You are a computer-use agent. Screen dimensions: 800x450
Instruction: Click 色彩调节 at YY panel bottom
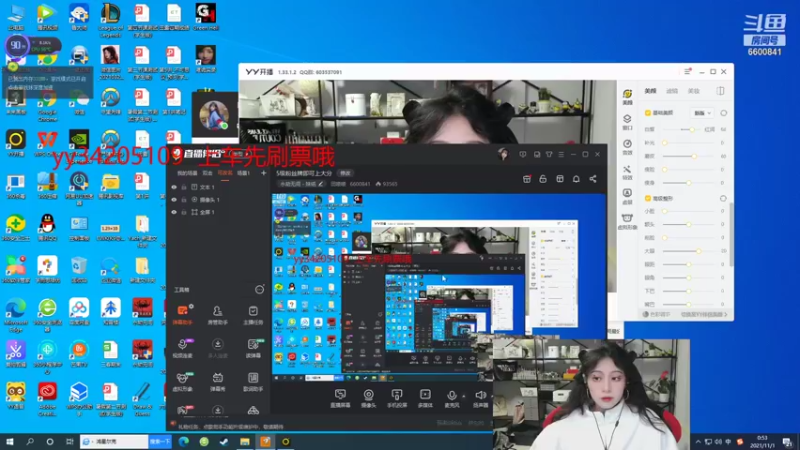point(657,314)
